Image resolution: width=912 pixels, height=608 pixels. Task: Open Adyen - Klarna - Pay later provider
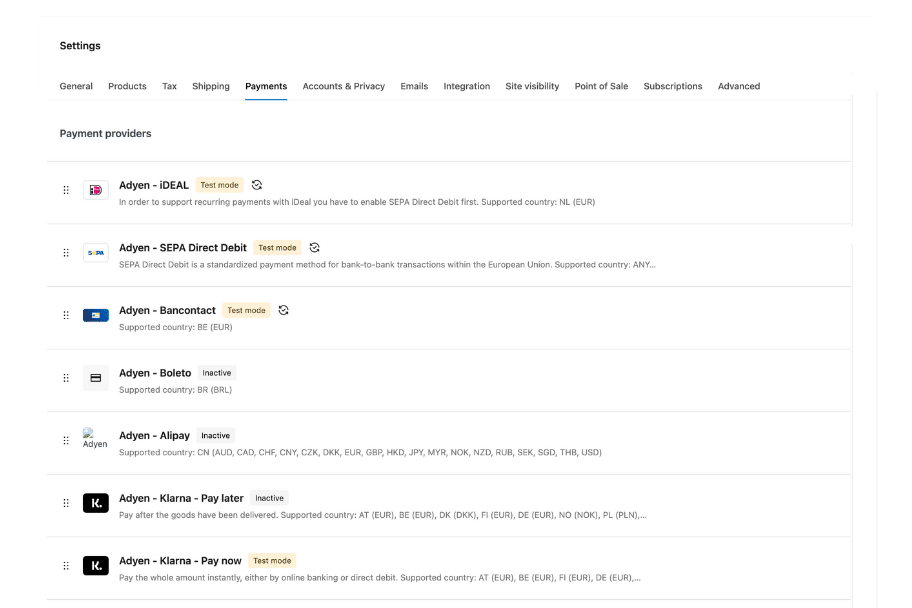click(x=181, y=498)
